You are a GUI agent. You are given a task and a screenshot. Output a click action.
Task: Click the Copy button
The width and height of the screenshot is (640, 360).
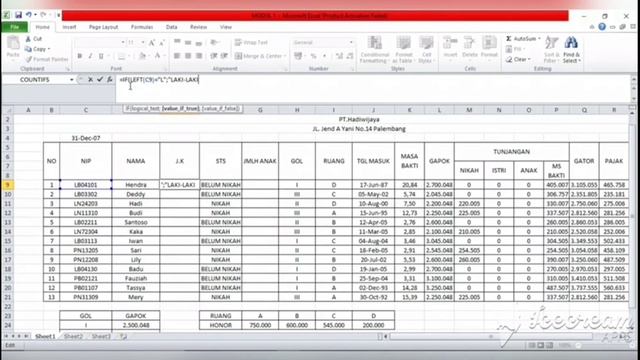tap(38, 49)
